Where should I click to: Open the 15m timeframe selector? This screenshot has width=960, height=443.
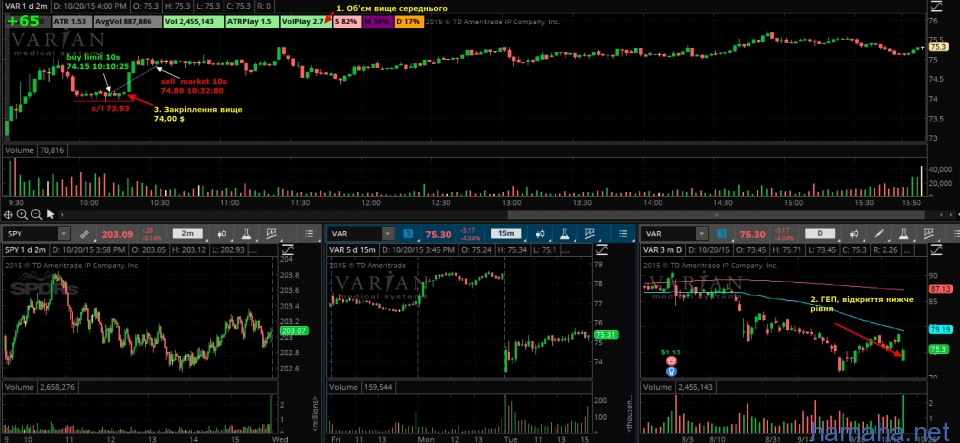505,234
